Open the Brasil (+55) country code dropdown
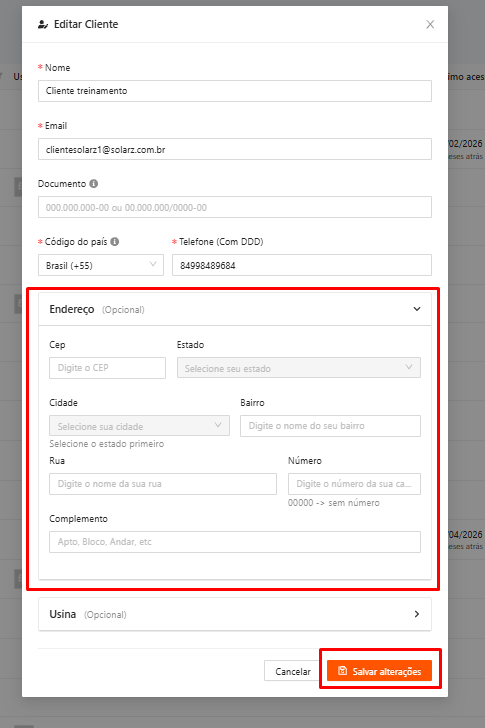This screenshot has height=728, width=485. [101, 265]
